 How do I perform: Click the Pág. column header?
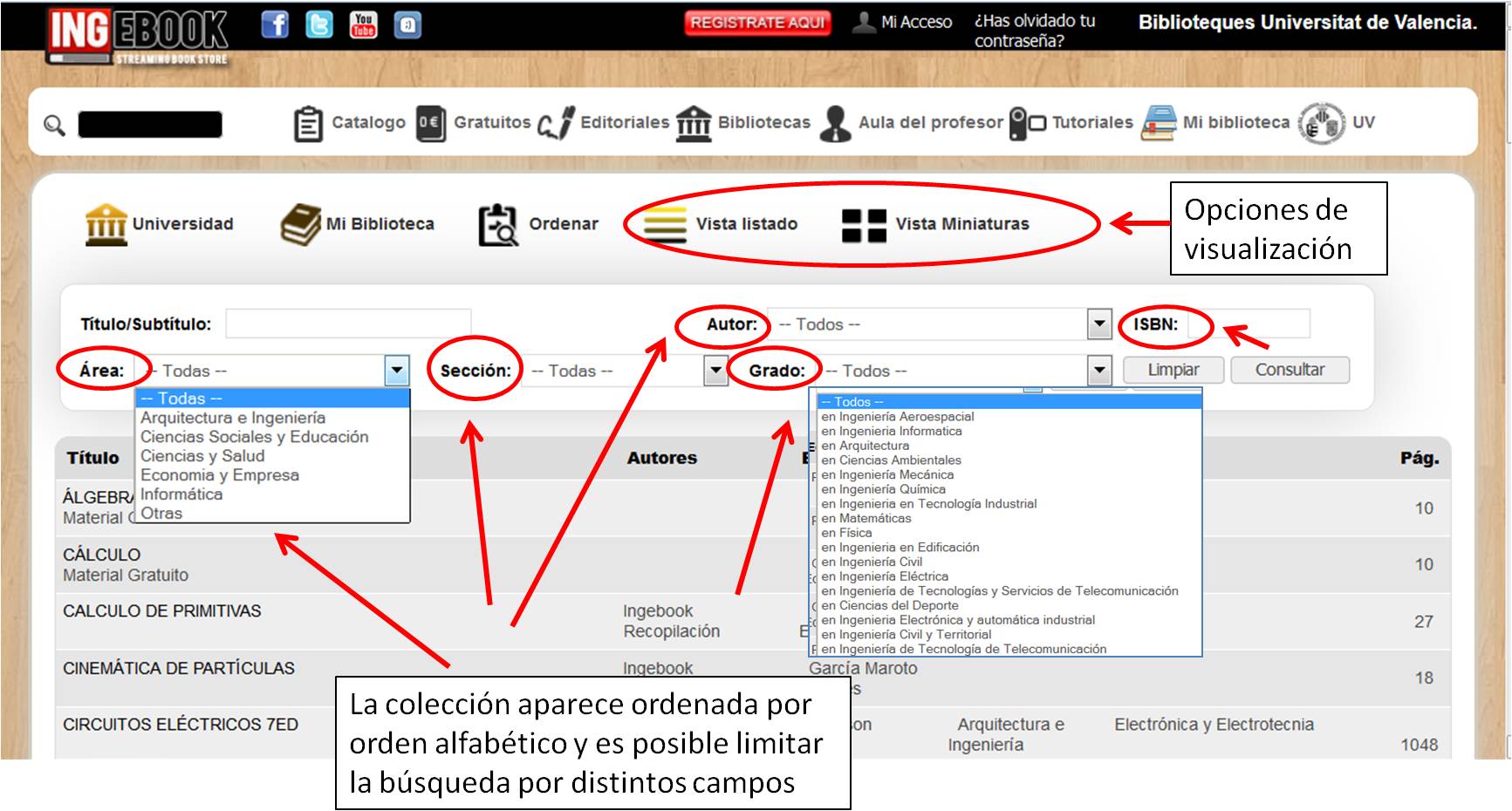(x=1420, y=458)
